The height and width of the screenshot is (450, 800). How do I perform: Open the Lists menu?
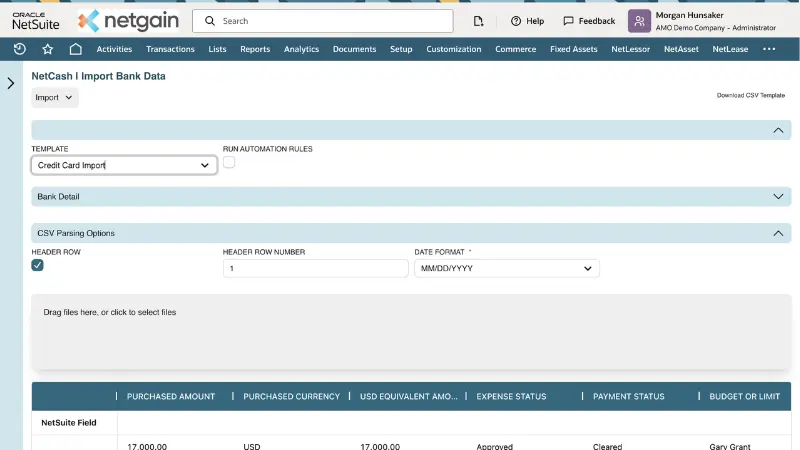[x=217, y=49]
